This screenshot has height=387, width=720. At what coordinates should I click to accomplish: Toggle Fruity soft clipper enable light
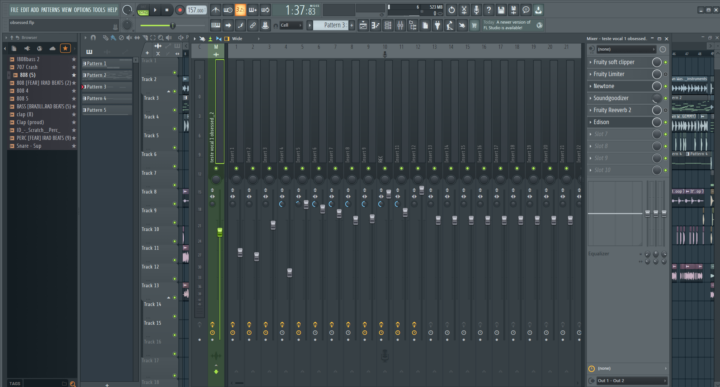pos(665,62)
